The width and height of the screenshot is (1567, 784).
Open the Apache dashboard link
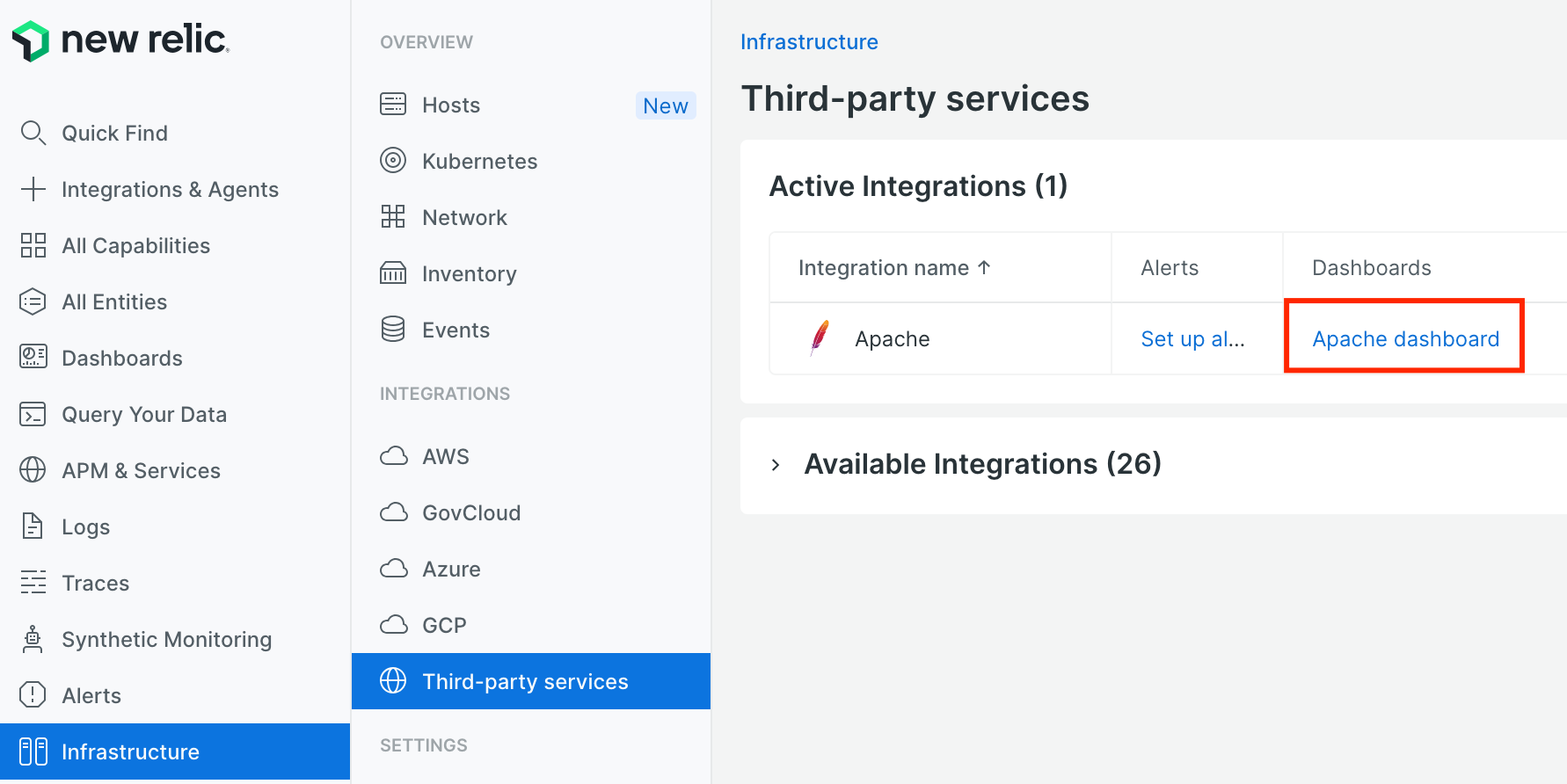[x=1405, y=339]
